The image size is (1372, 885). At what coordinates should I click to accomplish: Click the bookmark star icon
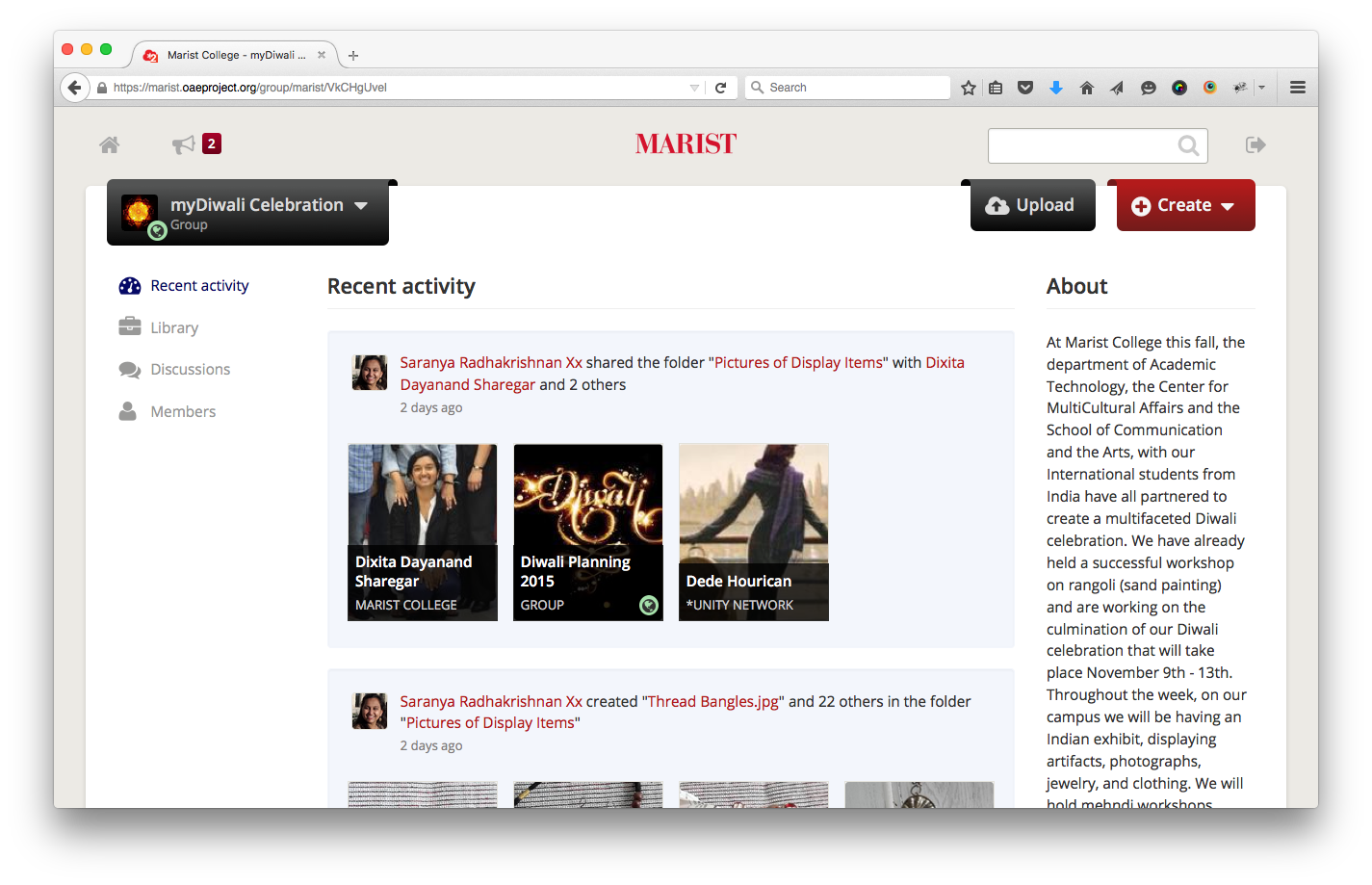tap(969, 88)
